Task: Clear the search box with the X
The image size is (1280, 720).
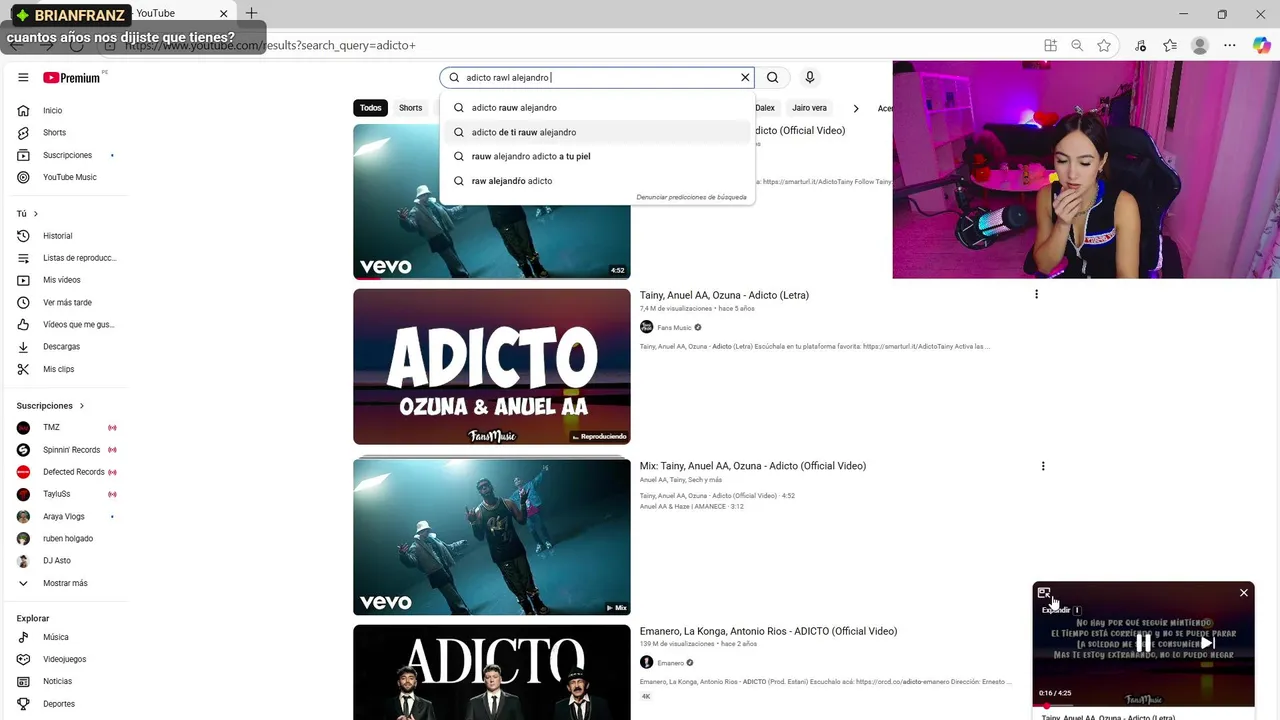Action: (745, 77)
